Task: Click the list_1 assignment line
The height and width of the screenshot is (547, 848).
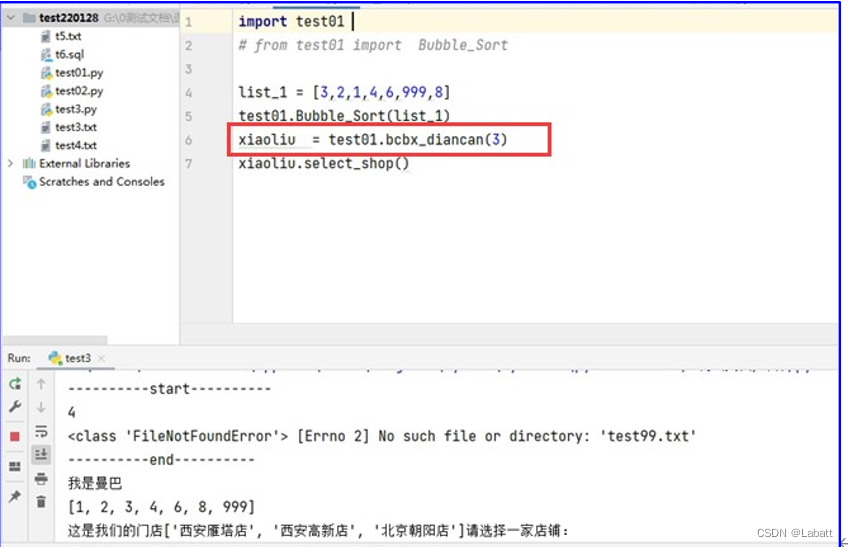Action: pyautogui.click(x=344, y=93)
